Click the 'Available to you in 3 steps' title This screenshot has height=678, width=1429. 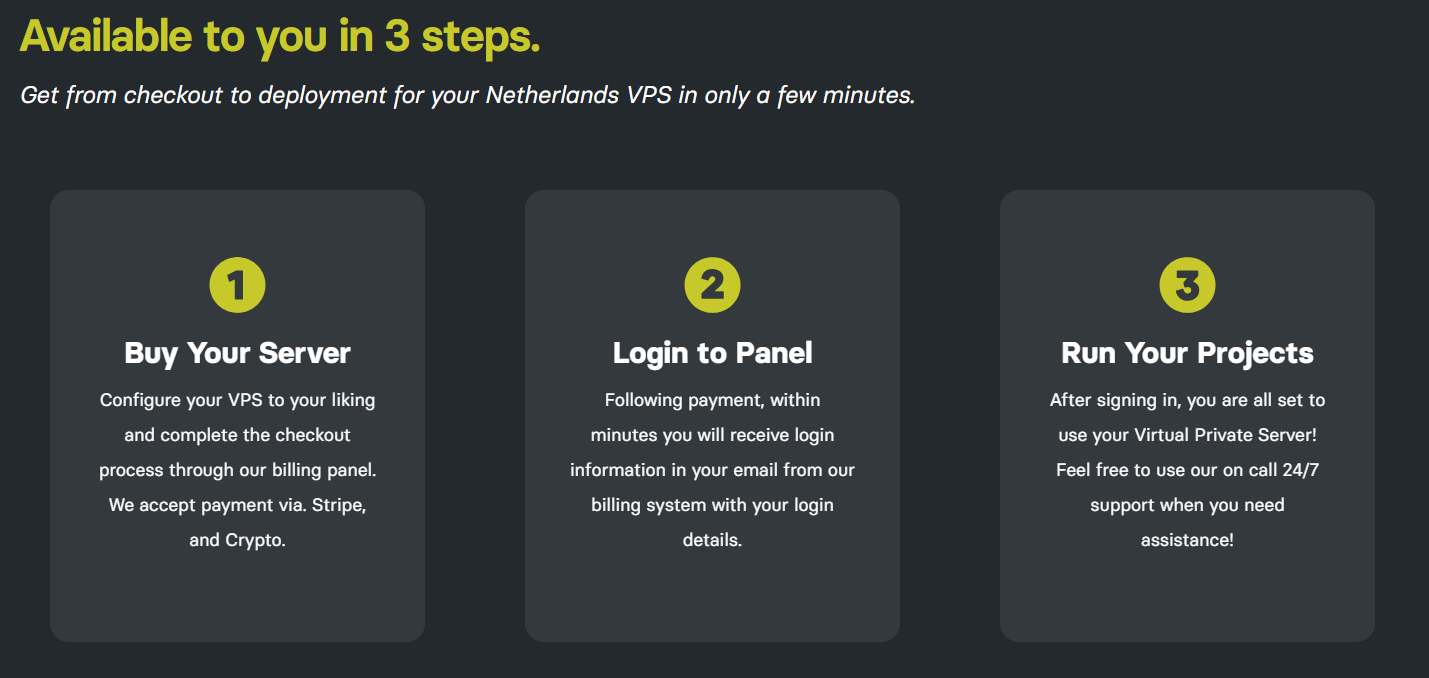(x=280, y=37)
